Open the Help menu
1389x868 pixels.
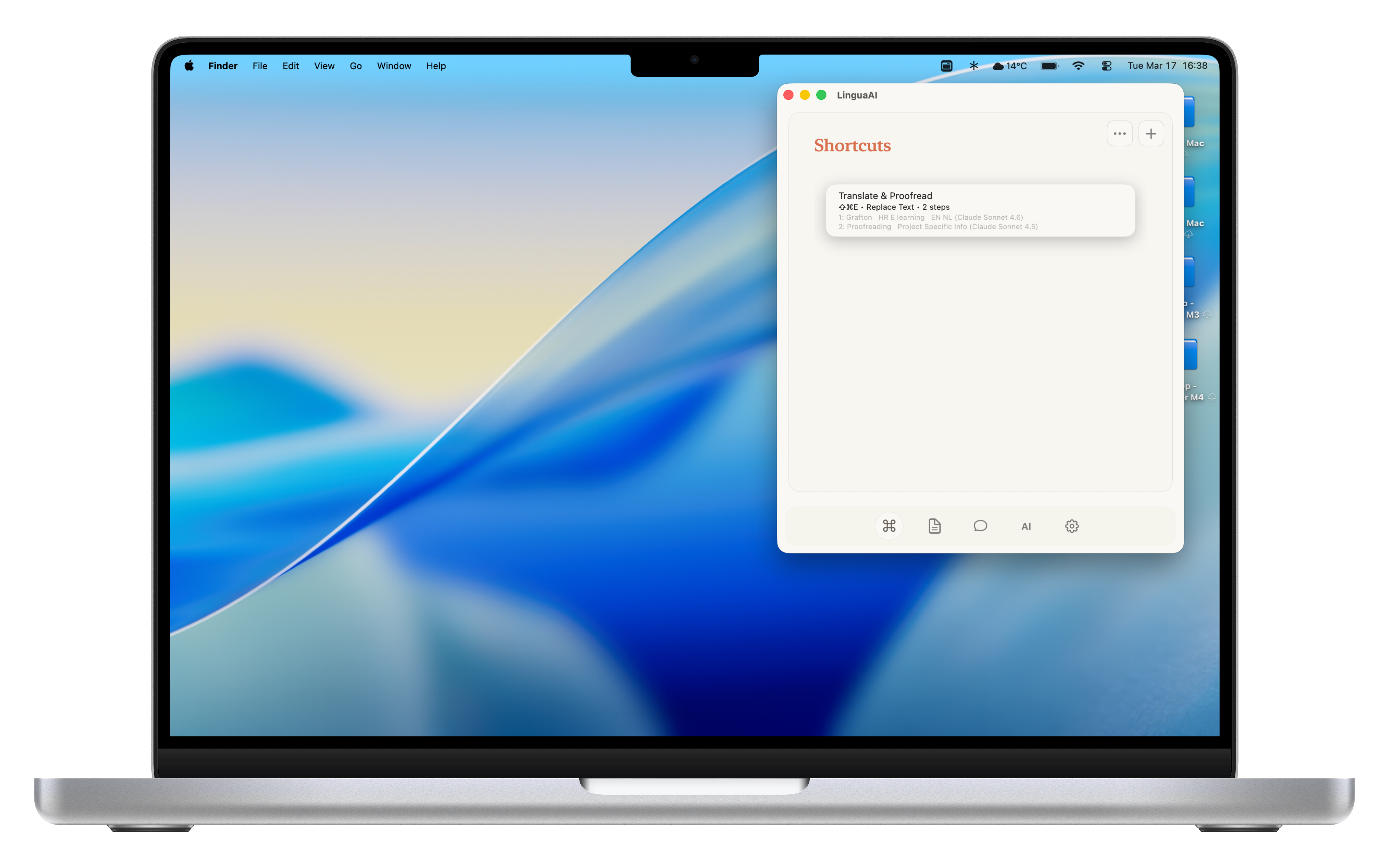point(436,66)
